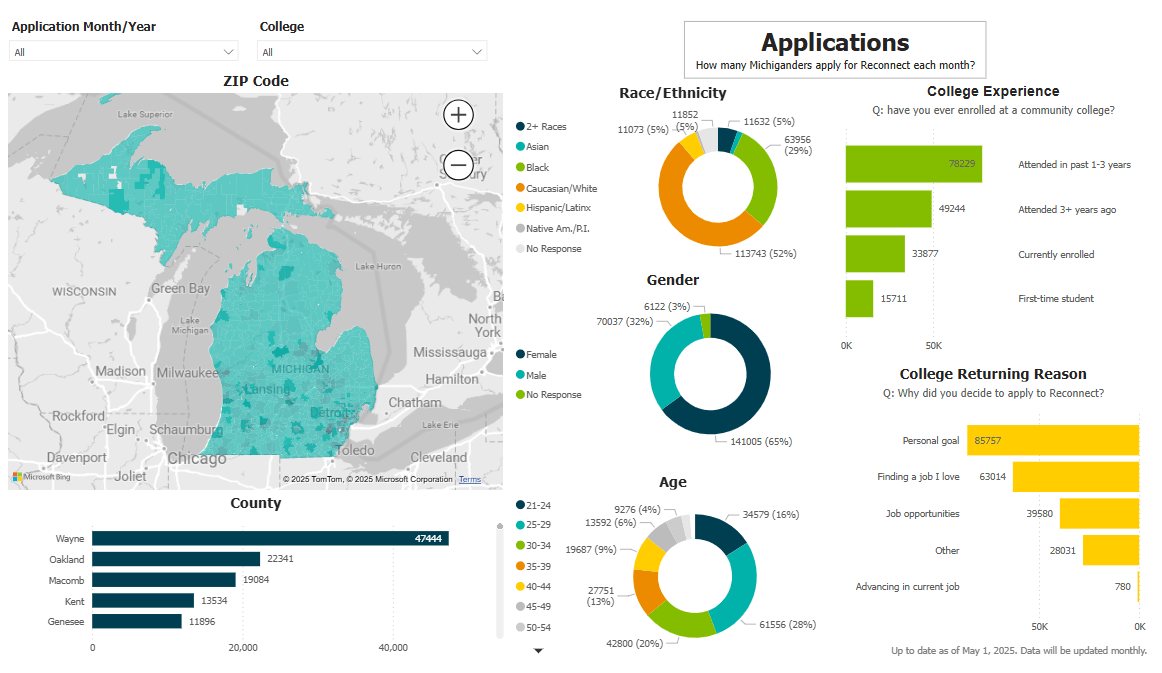The height and width of the screenshot is (673, 1162).
Task: Select the Native Am./P.I. legend item
Action: (x=553, y=228)
